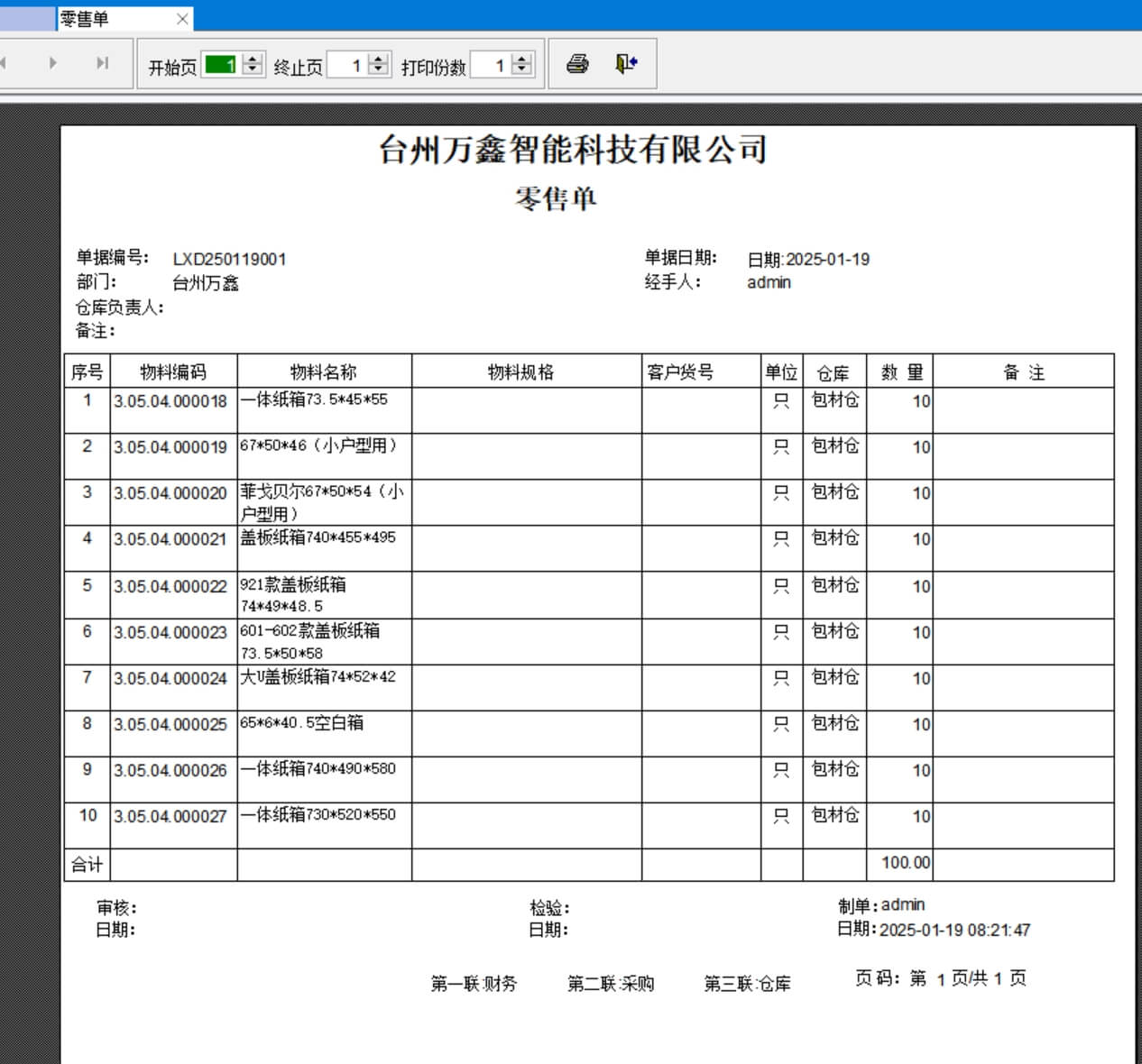Increase 打印份数 copies with up arrow
Image resolution: width=1142 pixels, height=1064 pixels.
pyautogui.click(x=522, y=60)
